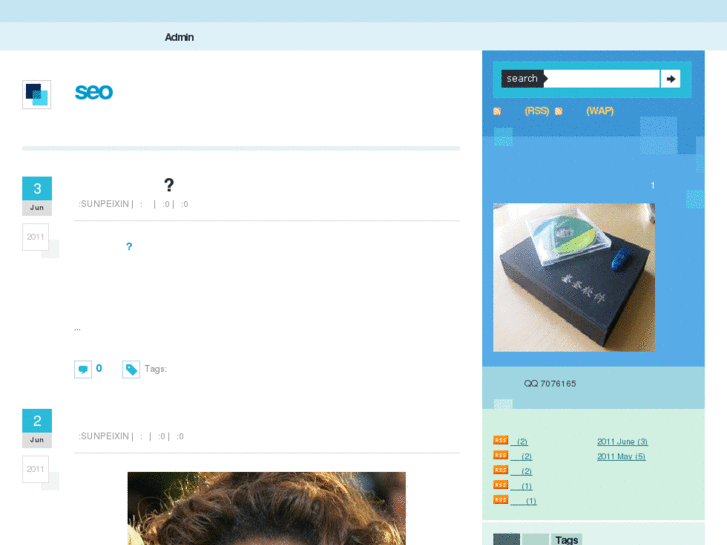This screenshot has width=727, height=545.
Task: Click the feed icon before (WAP)
Action: pyautogui.click(x=559, y=111)
